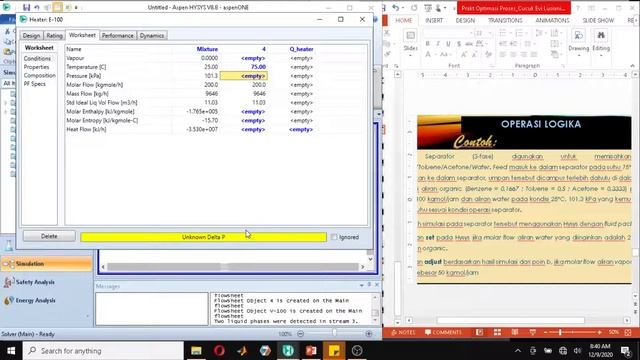The image size is (640, 360).
Task: Switch to PowerPoint on the taskbar
Action: [x=311, y=351]
